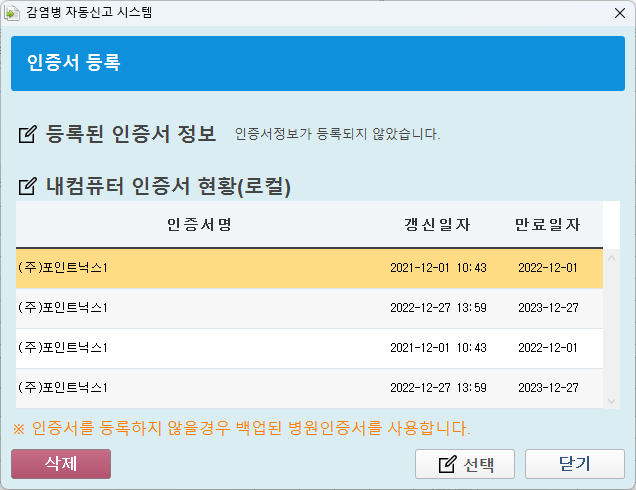
Task: Click the app icon in the title bar
Action: point(13,14)
